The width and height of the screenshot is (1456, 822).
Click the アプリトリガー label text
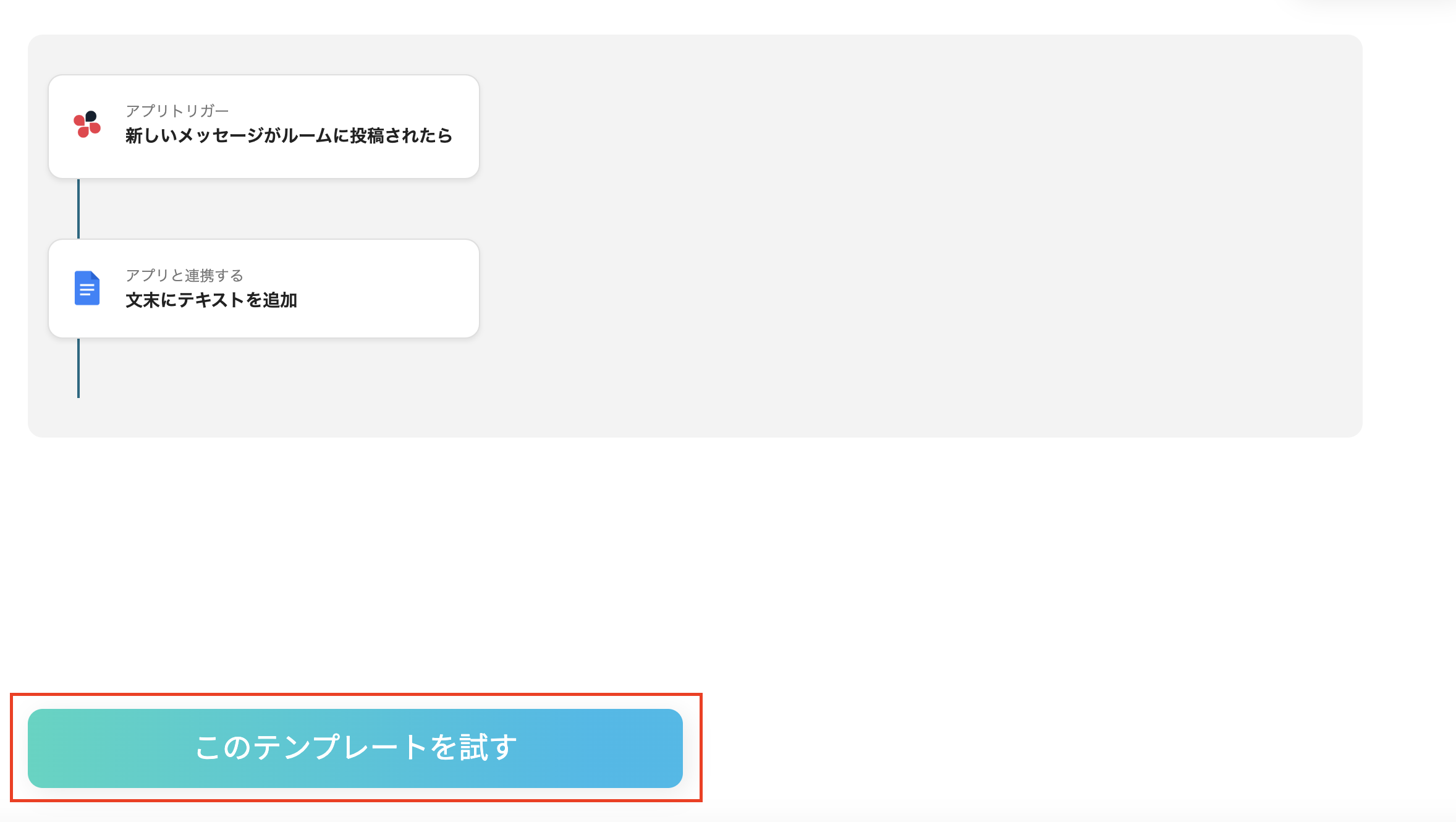176,111
